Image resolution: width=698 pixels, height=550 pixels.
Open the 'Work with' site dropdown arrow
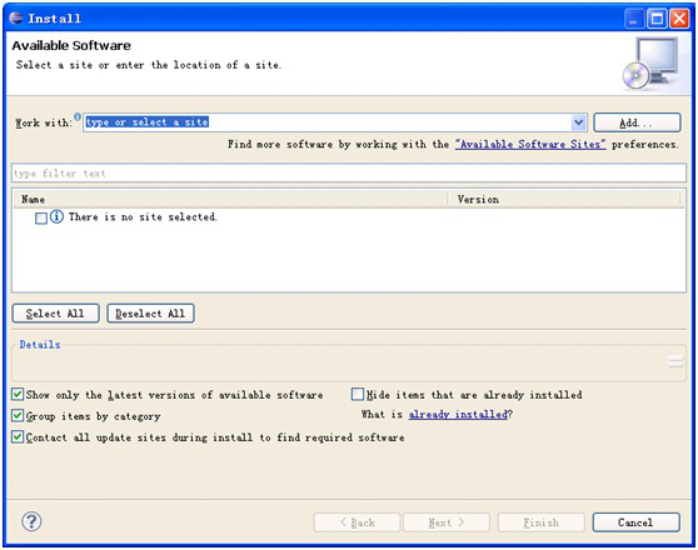tap(579, 122)
